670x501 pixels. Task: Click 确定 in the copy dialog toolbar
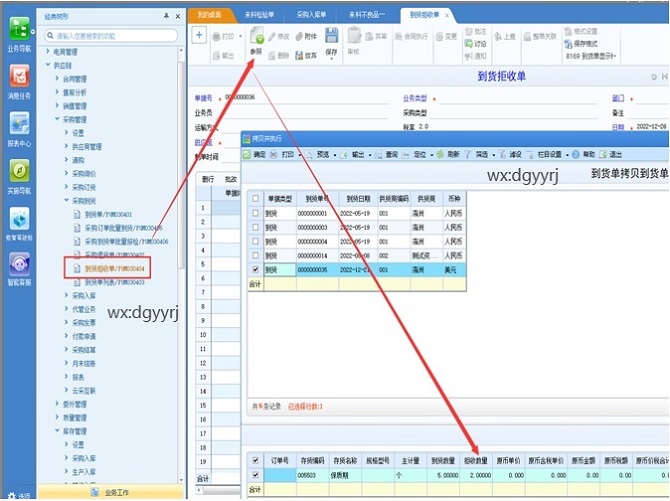(x=255, y=155)
